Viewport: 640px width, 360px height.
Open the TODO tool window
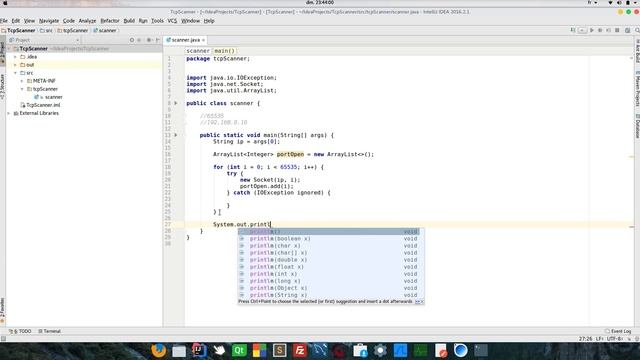point(20,331)
